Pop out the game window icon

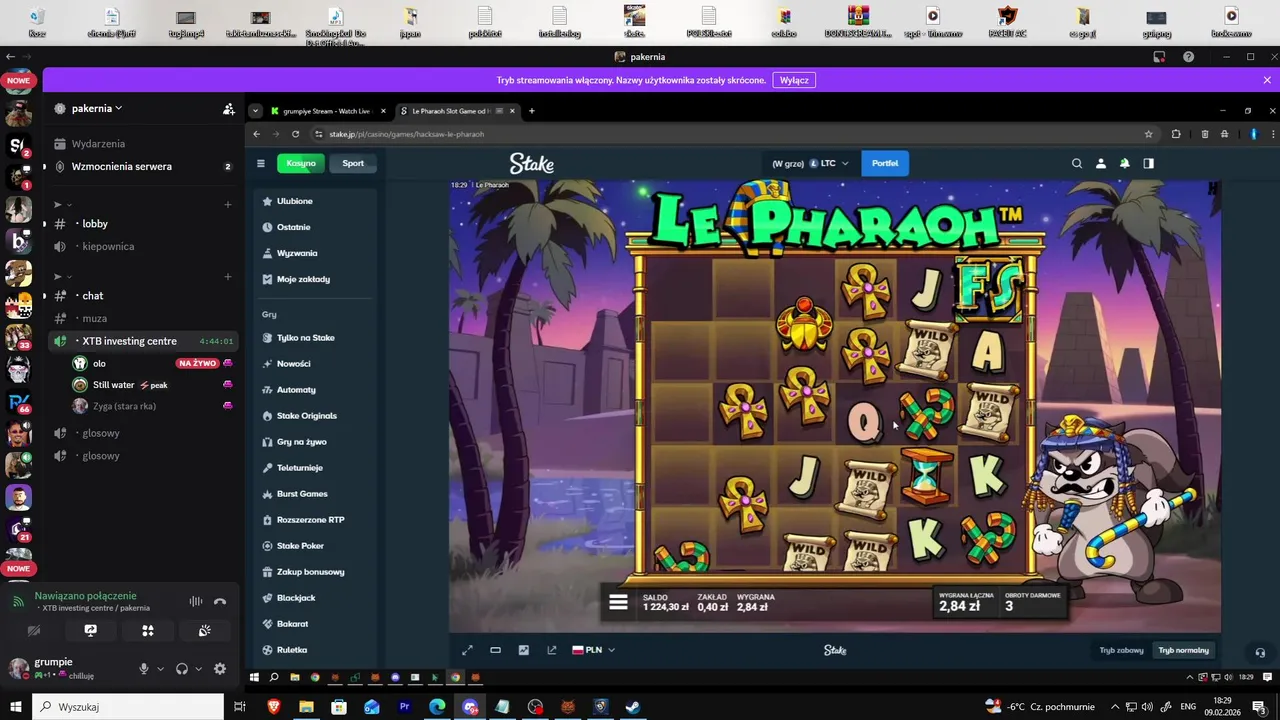click(x=551, y=650)
